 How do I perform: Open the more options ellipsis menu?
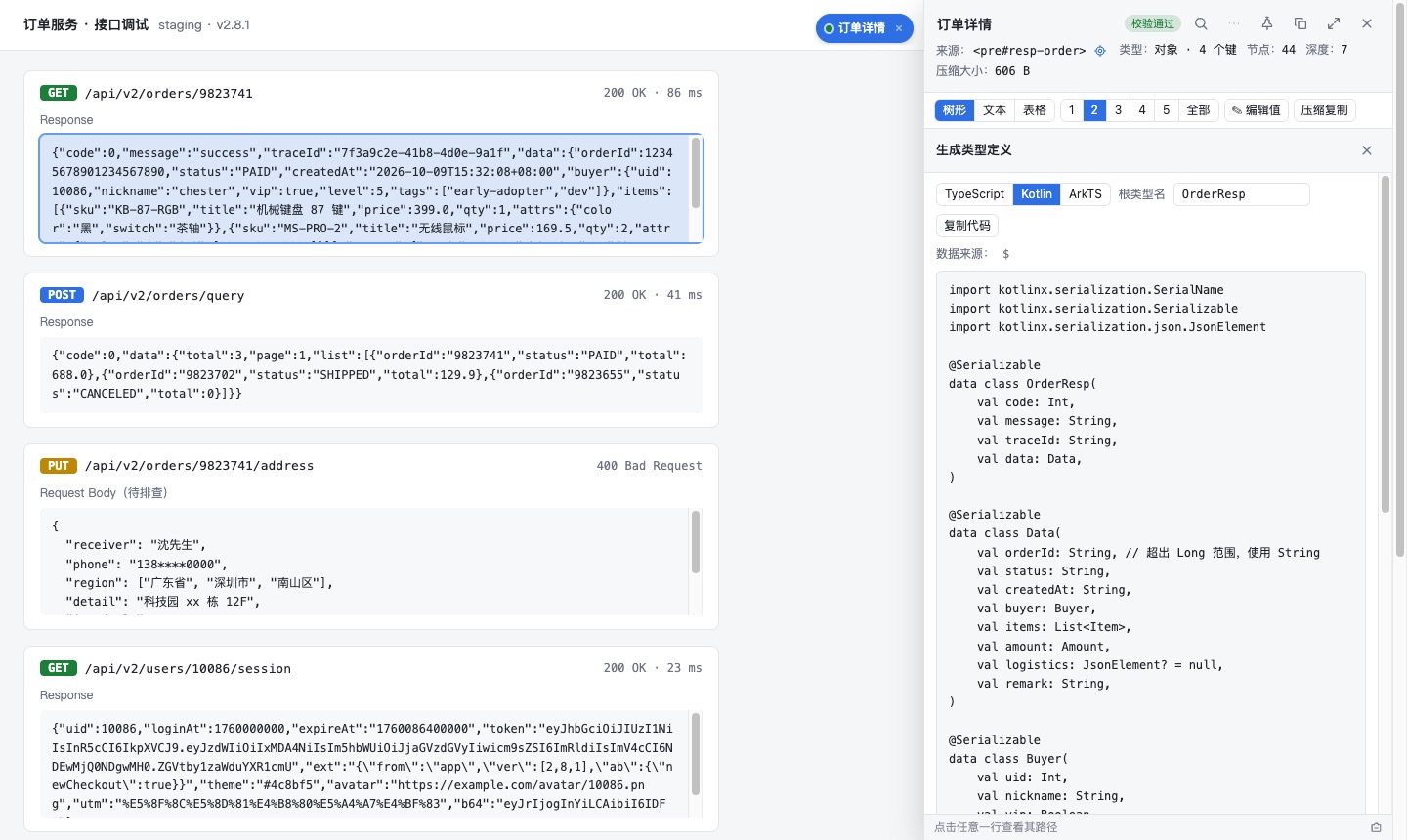point(1234,23)
